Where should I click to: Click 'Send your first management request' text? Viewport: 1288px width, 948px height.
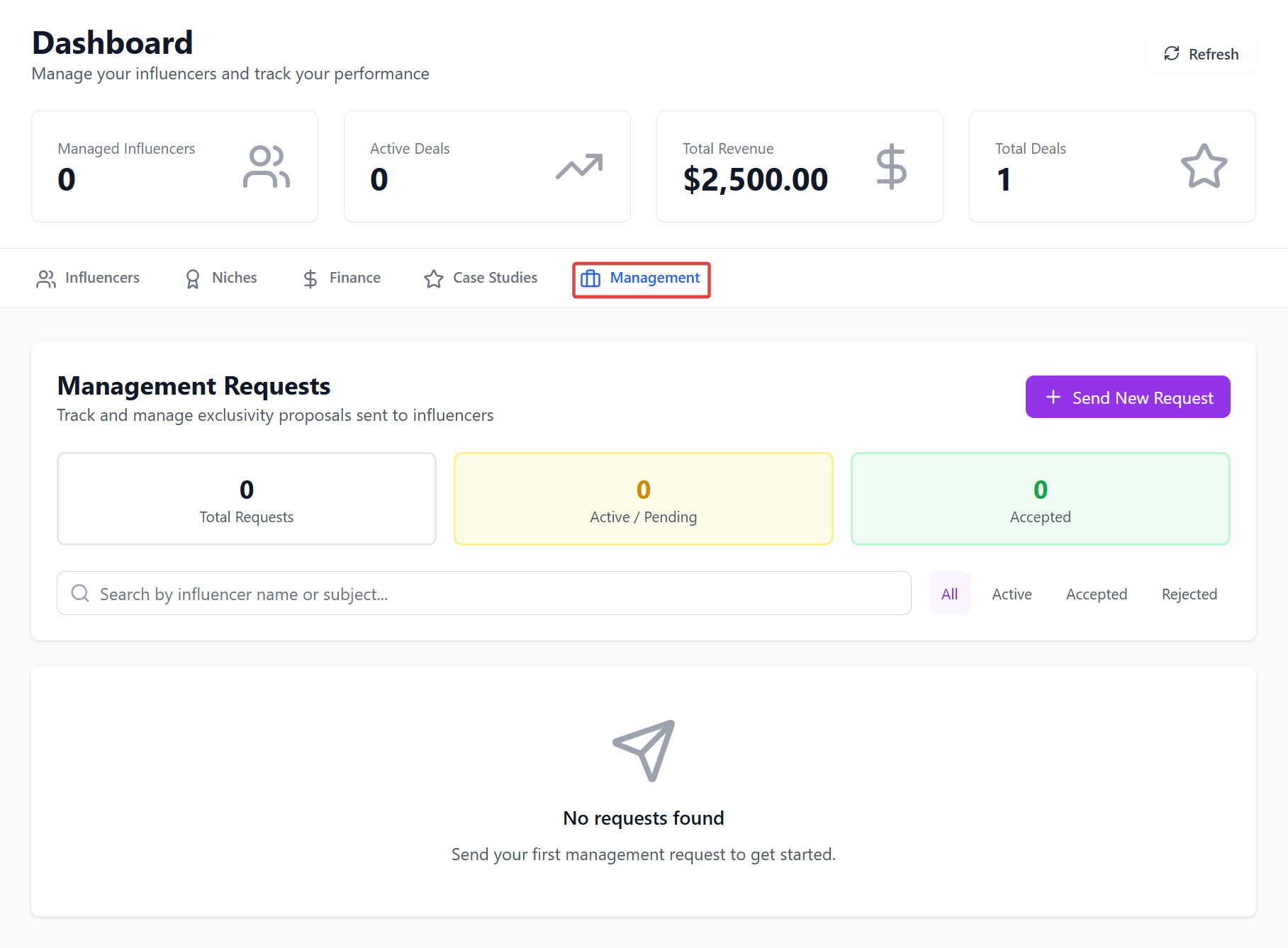644,854
